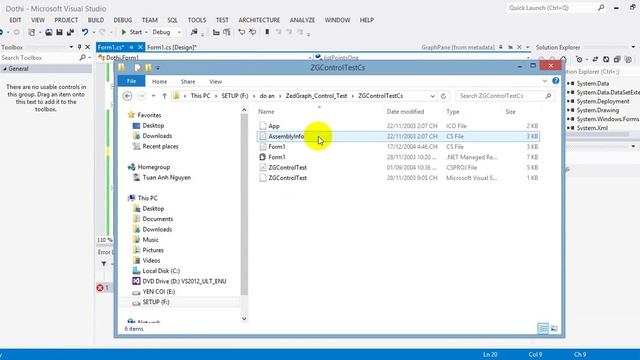Click the Save All icon in Visual Studio

click(x=70, y=32)
